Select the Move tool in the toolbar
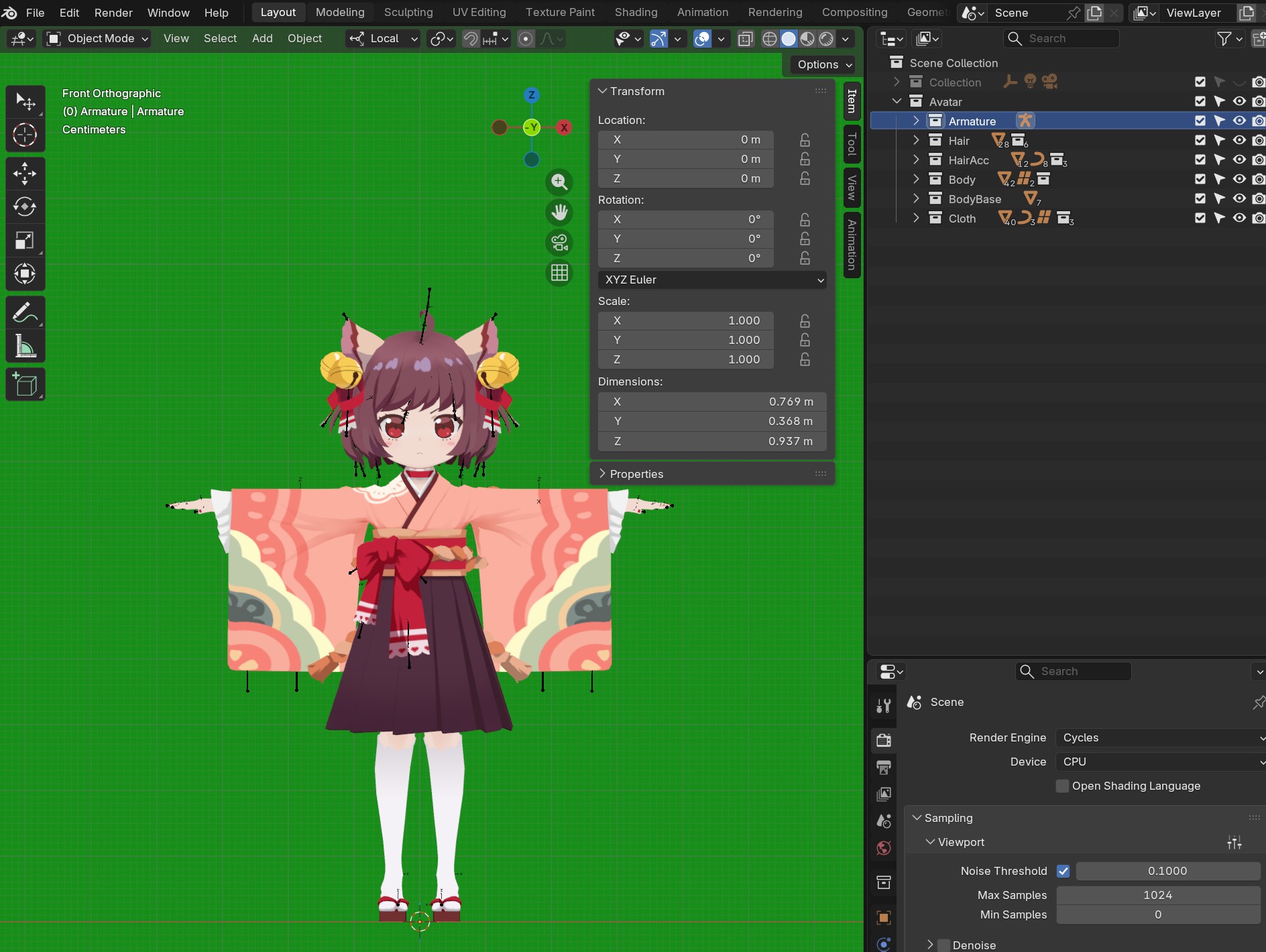The width and height of the screenshot is (1266, 952). pos(25,174)
